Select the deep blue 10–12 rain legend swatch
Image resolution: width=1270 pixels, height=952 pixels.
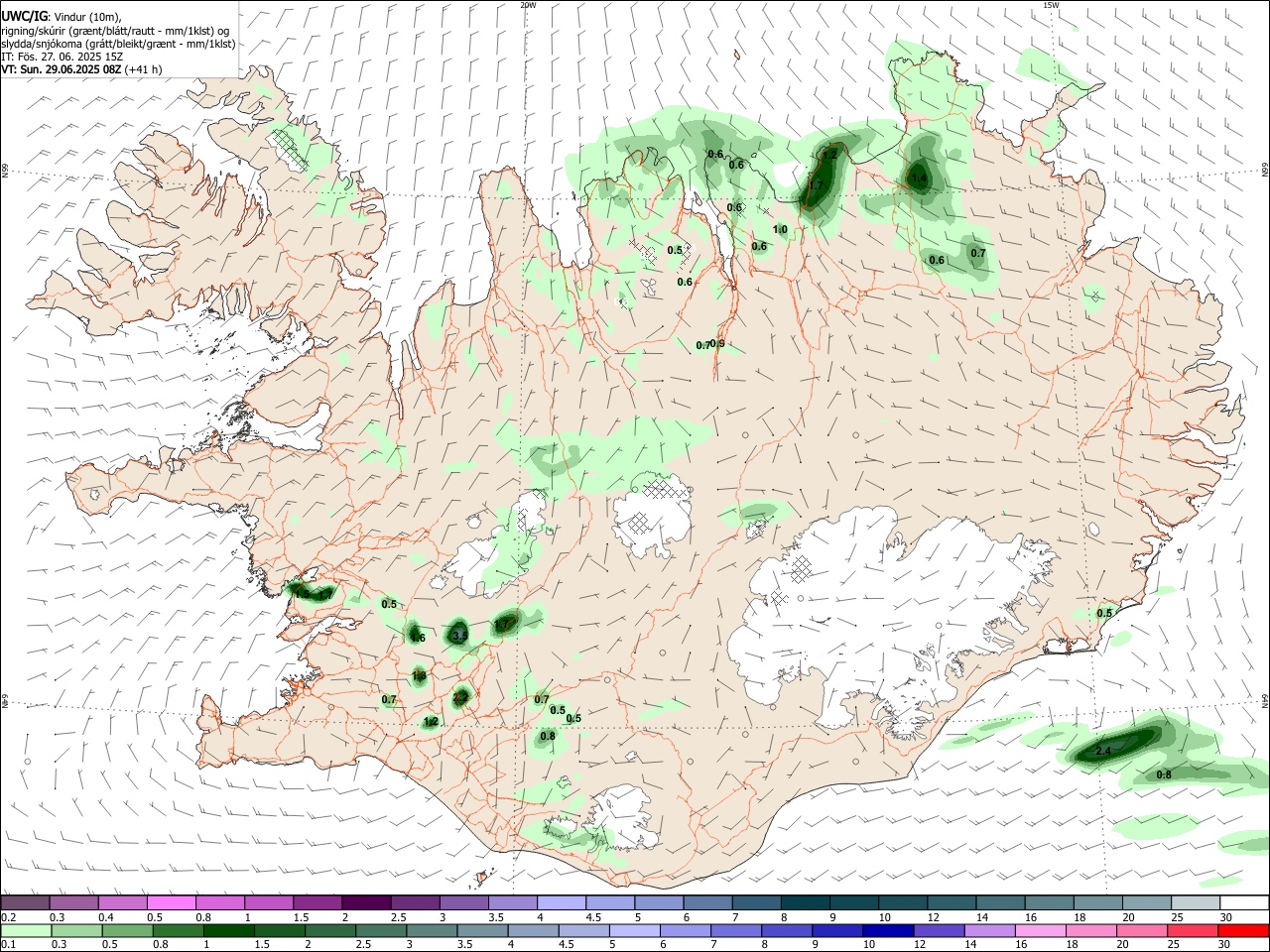(x=887, y=930)
